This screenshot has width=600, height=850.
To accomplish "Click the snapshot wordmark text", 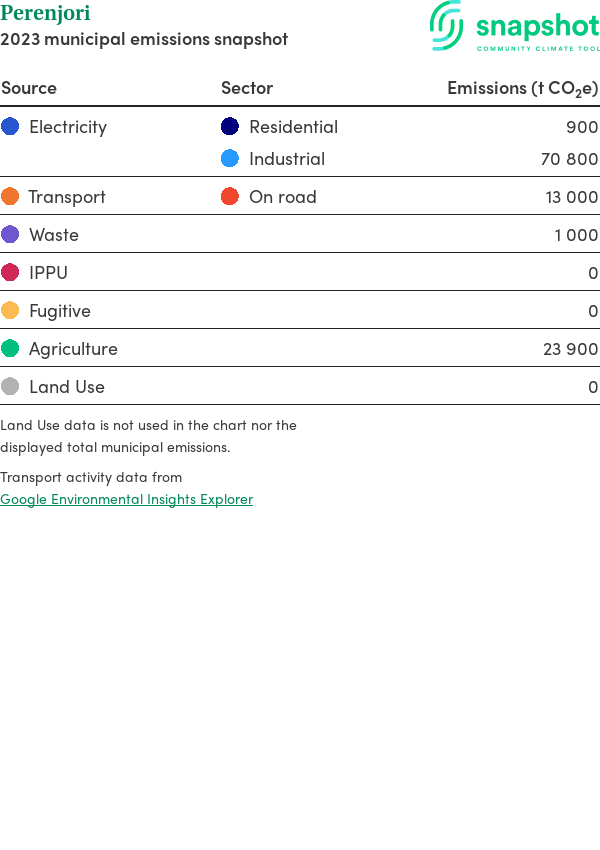I will click(537, 25).
